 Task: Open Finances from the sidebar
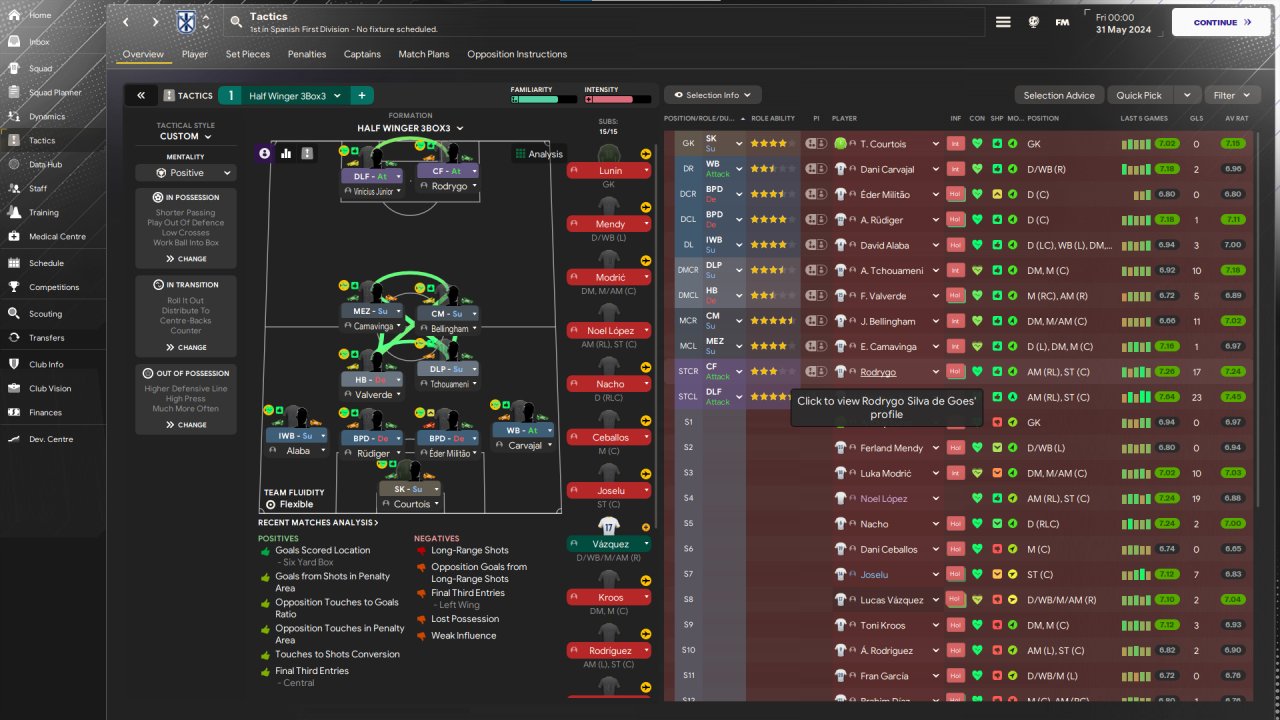coord(45,412)
